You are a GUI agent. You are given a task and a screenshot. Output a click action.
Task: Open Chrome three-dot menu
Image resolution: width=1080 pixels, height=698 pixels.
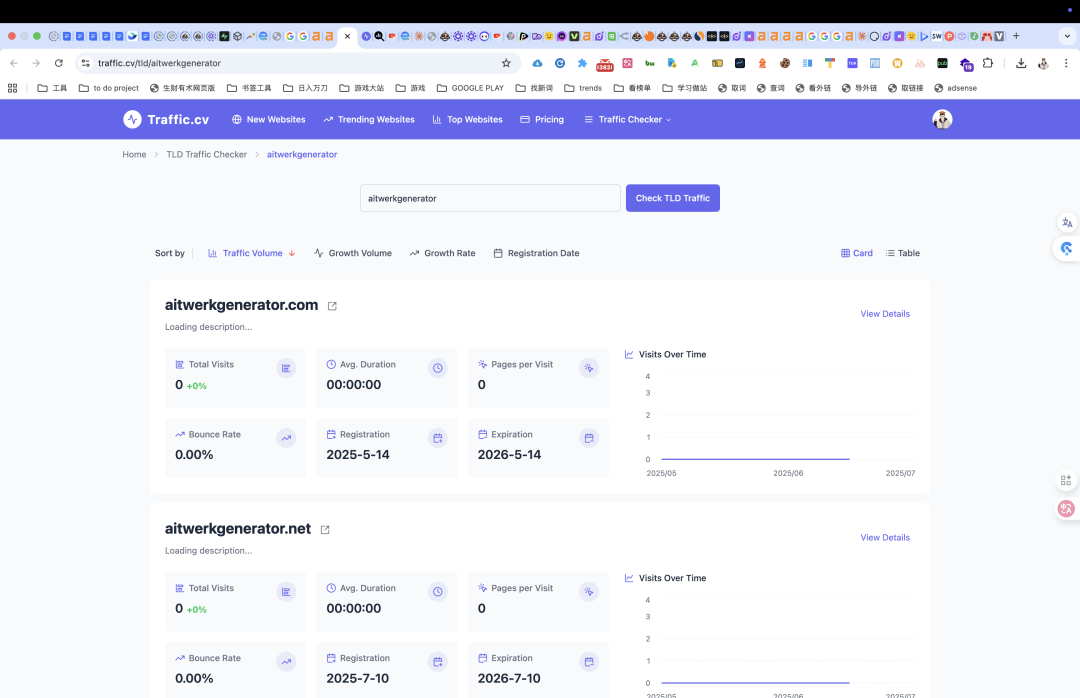1066,63
